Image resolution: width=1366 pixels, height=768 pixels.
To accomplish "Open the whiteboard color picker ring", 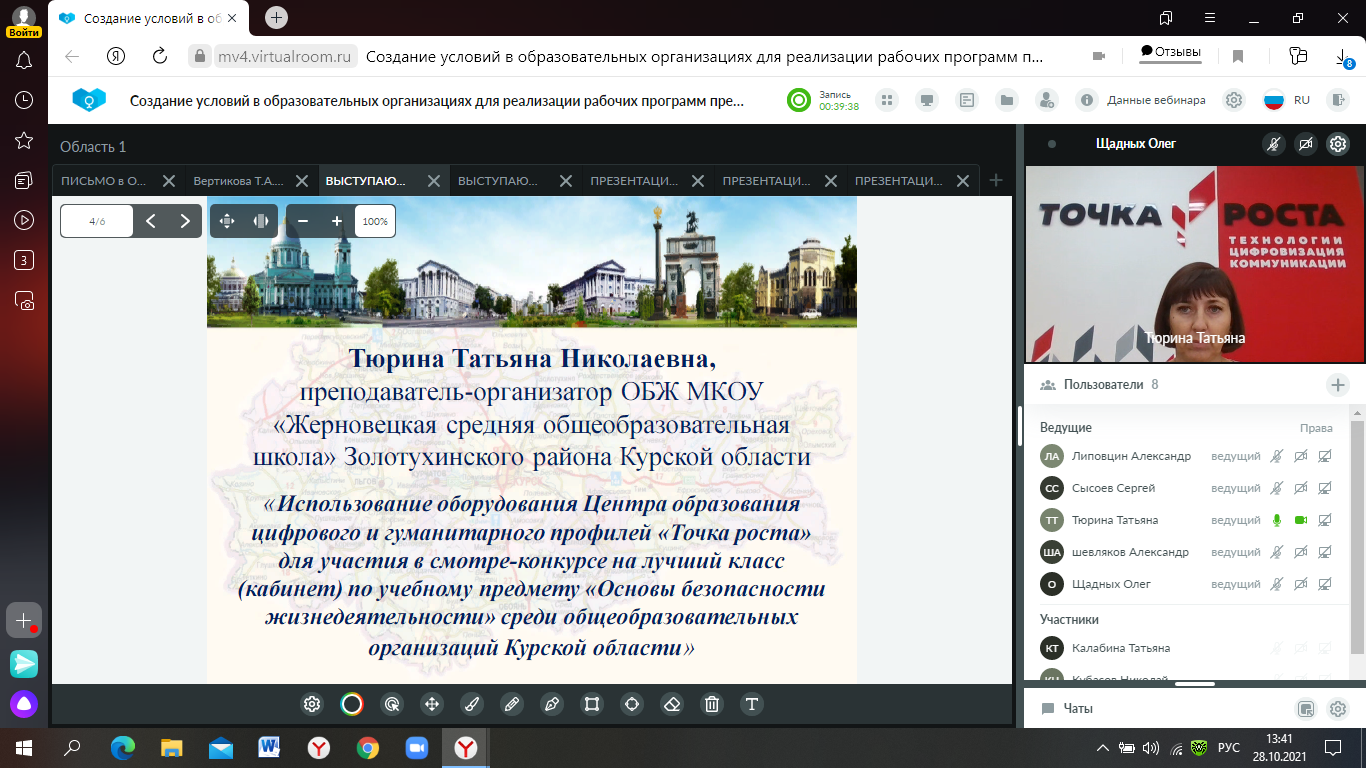I will click(x=352, y=704).
